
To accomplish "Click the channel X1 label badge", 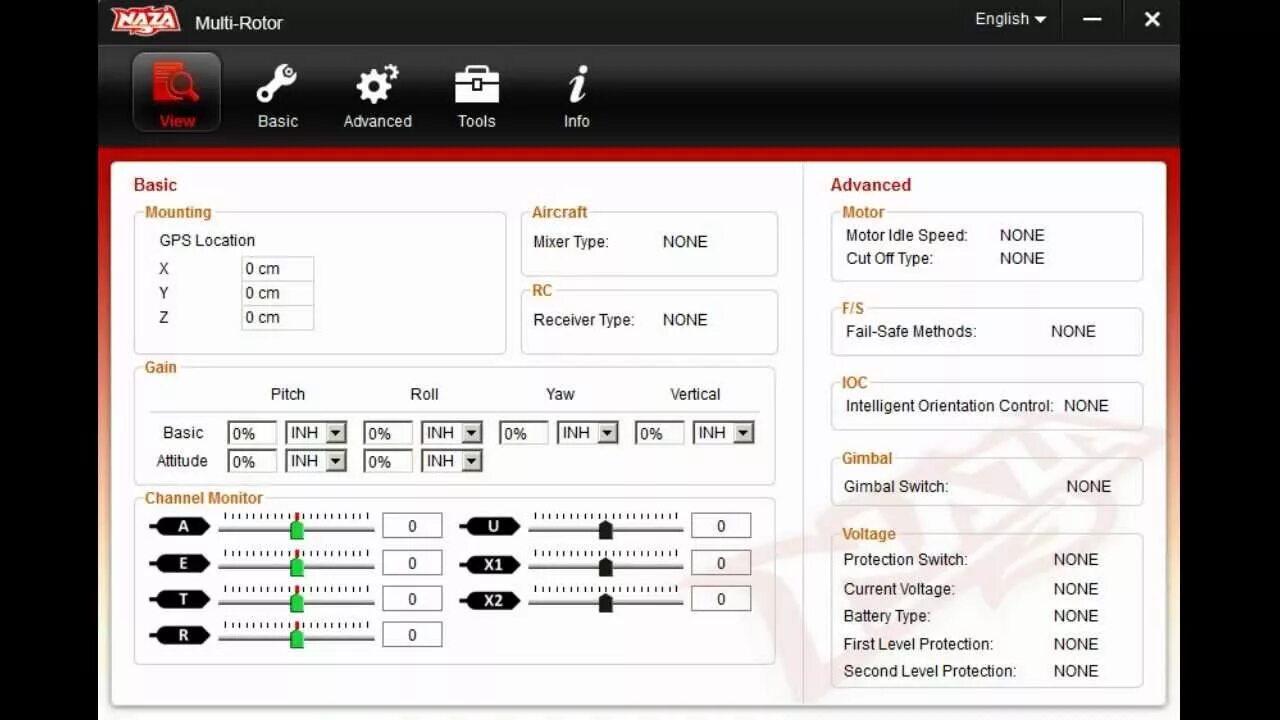I will coord(491,565).
